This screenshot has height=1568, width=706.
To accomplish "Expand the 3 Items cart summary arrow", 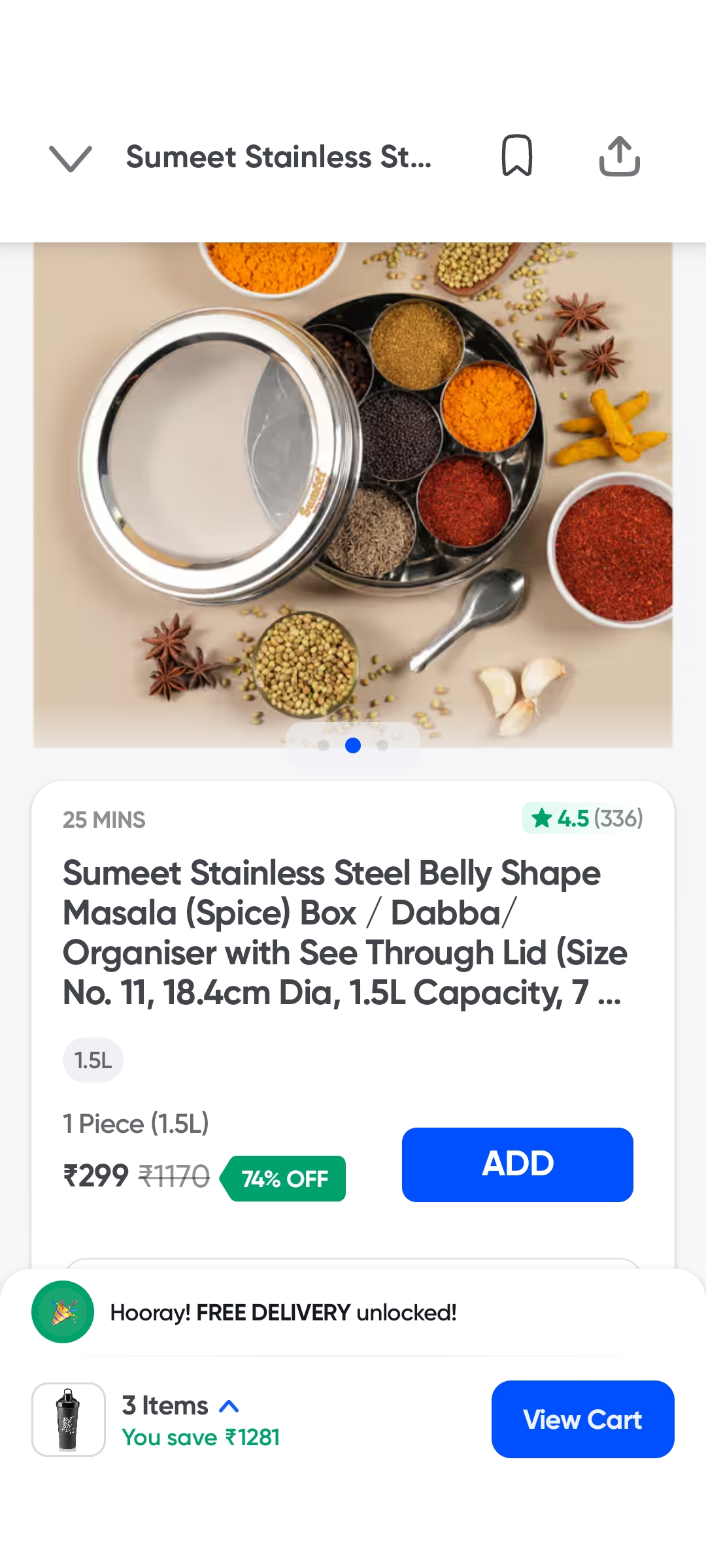I will click(229, 1406).
